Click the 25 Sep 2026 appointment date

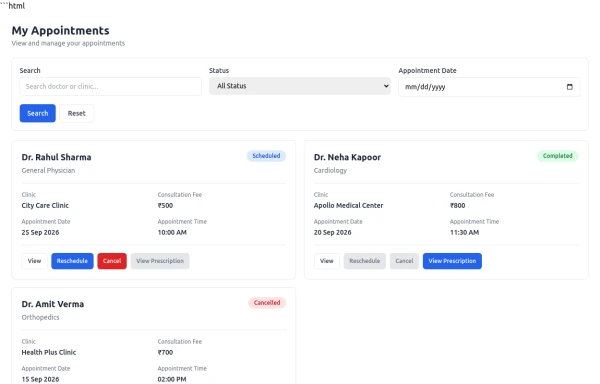[40, 233]
